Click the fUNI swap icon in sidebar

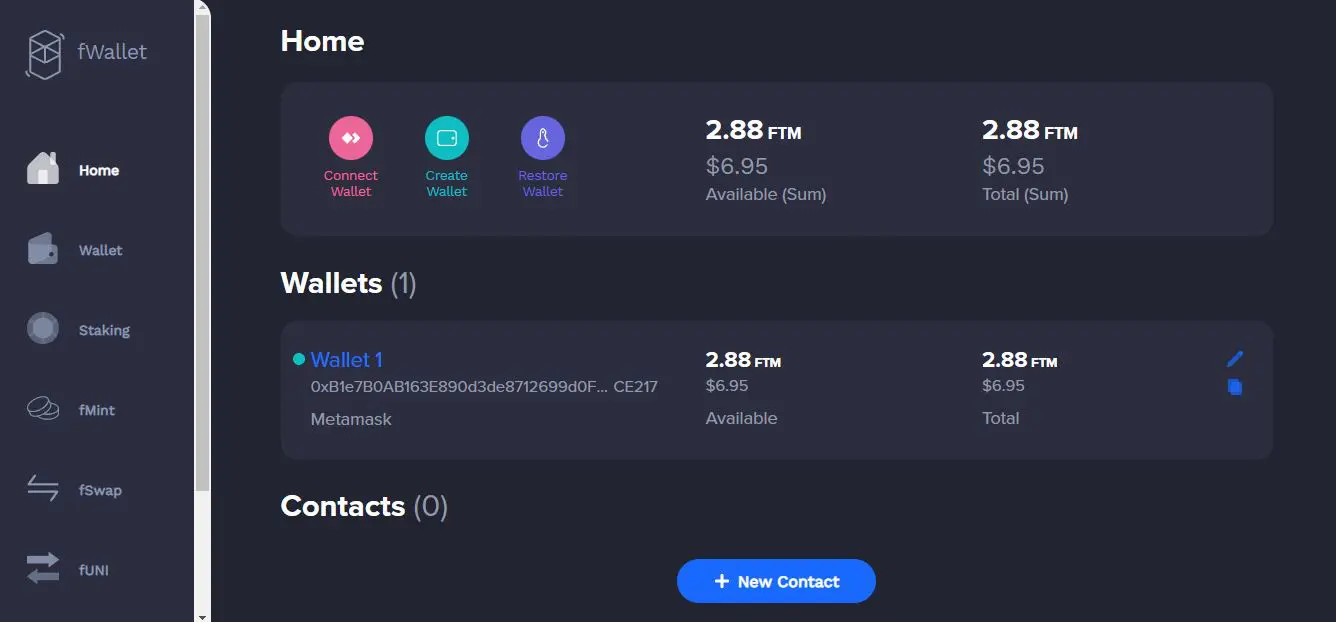pos(42,569)
